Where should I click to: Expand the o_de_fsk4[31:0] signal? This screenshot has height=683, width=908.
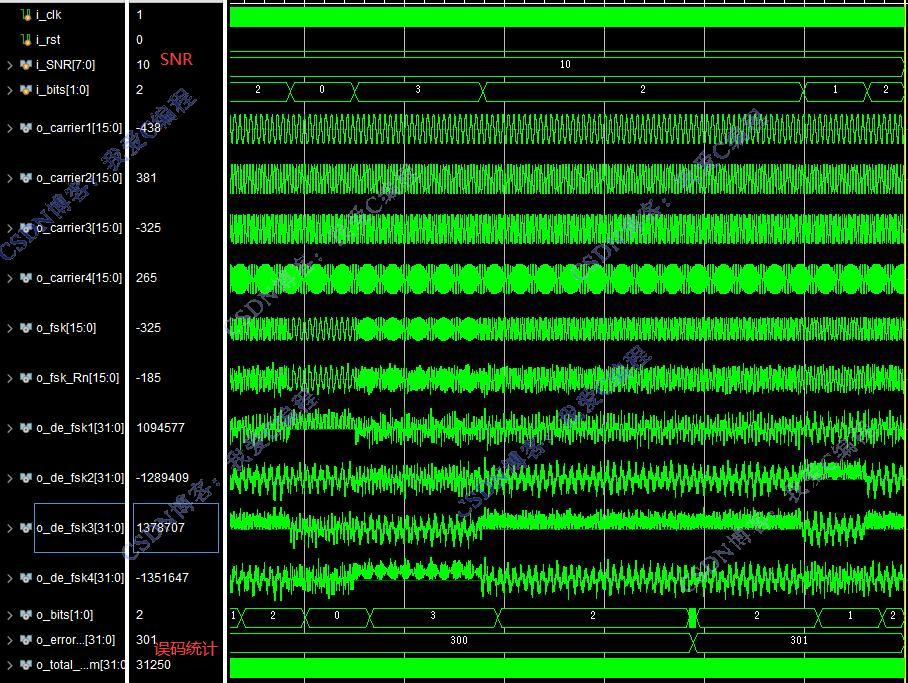pyautogui.click(x=10, y=578)
